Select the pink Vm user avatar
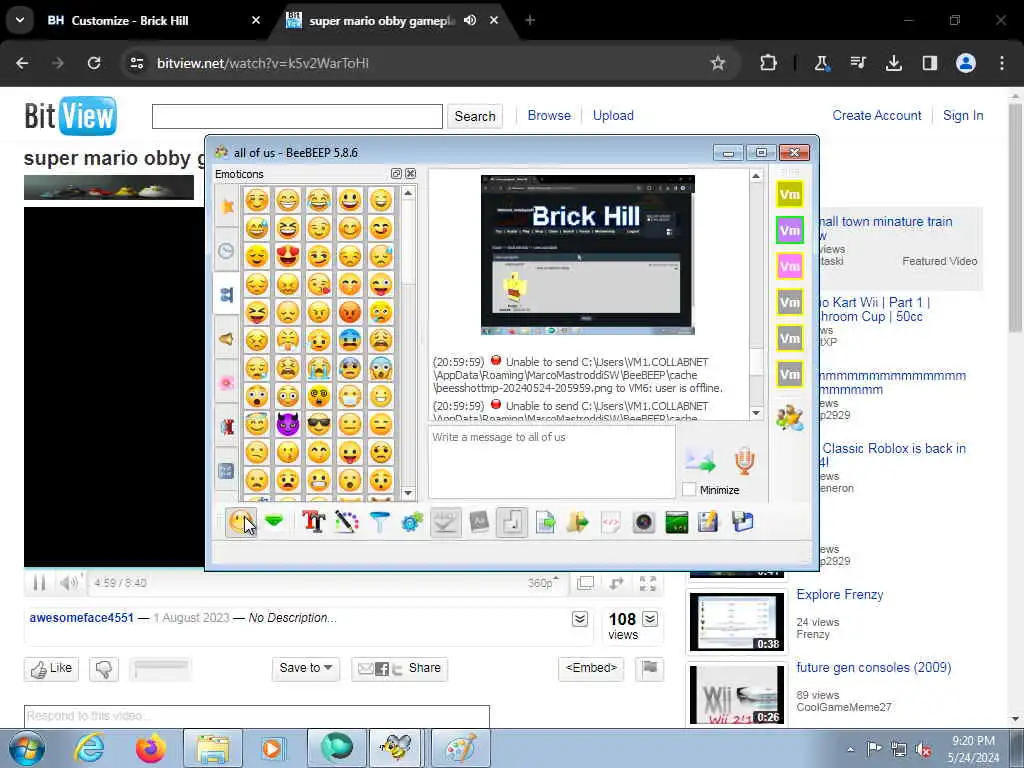This screenshot has width=1024, height=768. [790, 266]
